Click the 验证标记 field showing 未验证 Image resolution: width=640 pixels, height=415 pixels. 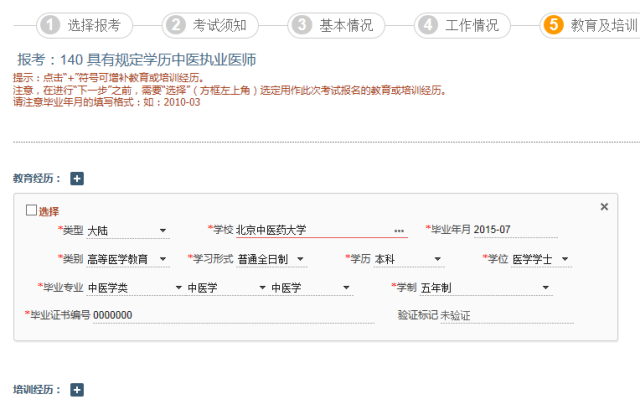pyautogui.click(x=507, y=315)
